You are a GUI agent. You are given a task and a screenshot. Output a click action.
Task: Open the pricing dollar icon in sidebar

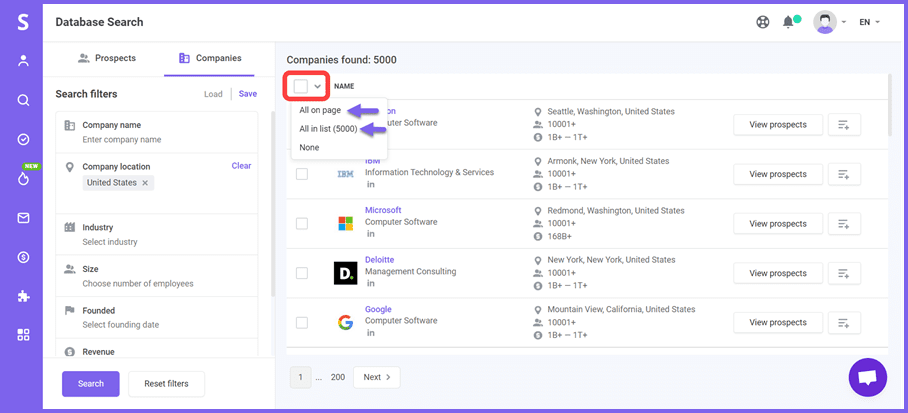point(23,257)
